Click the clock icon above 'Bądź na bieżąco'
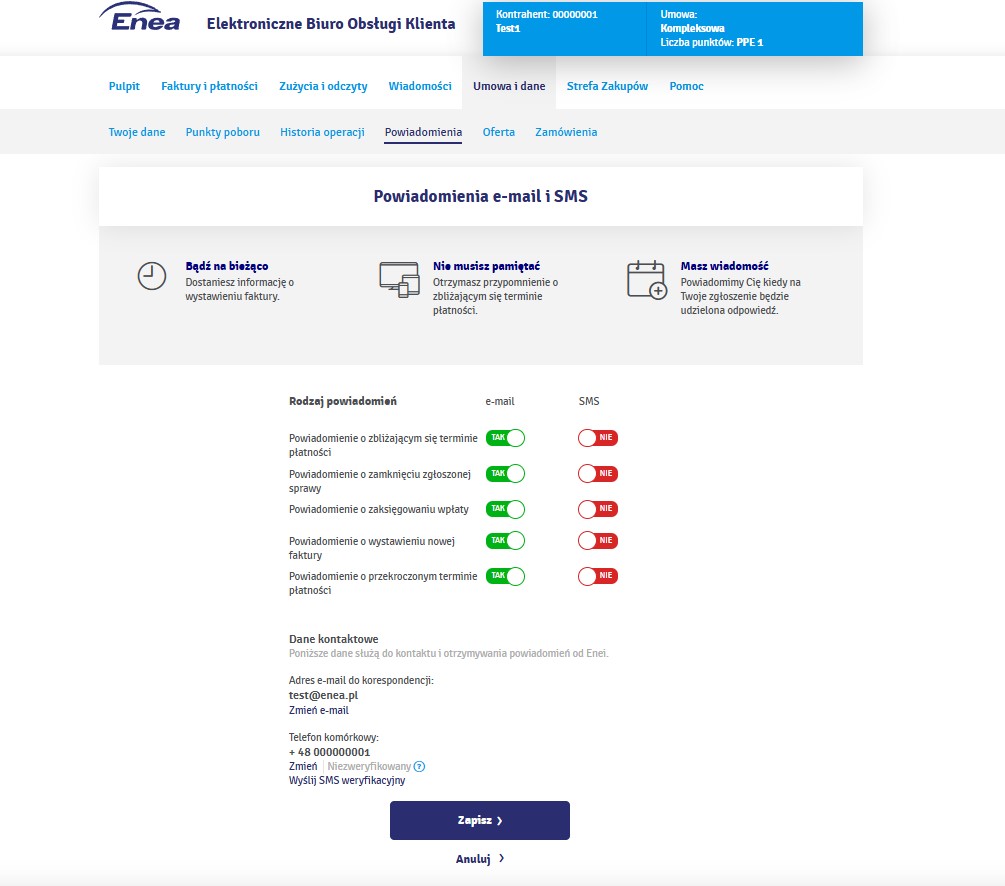1005x886 pixels. pos(151,274)
